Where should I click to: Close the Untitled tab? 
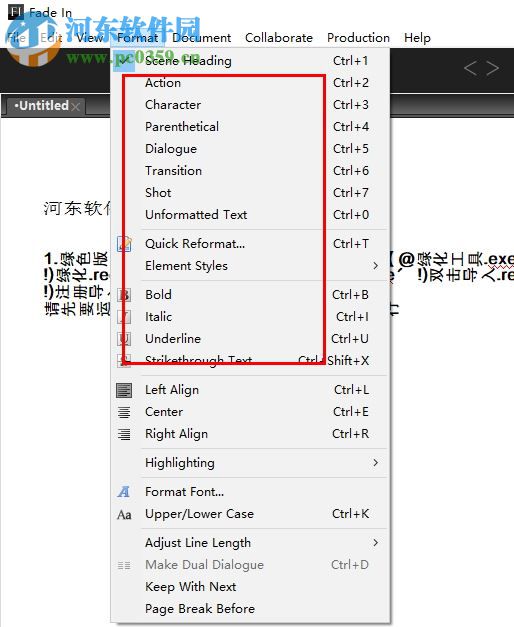coord(76,106)
